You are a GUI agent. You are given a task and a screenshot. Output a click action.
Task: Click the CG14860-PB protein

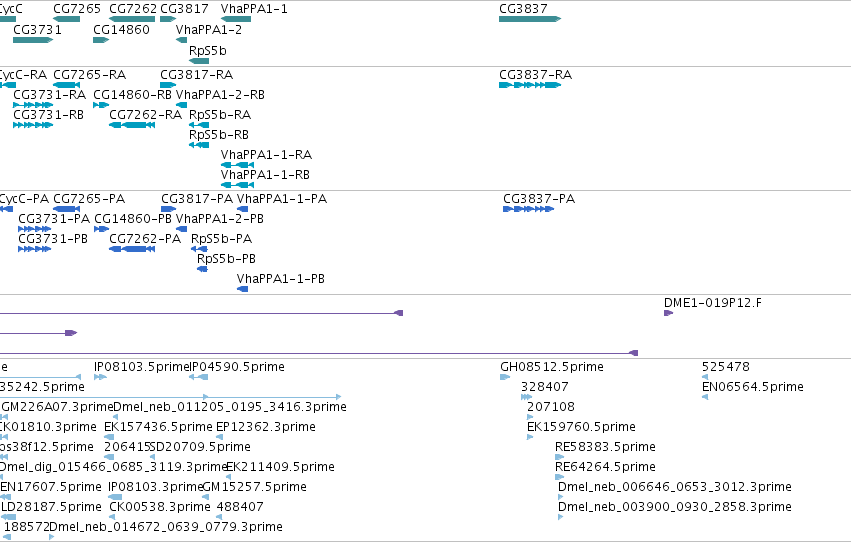[101, 229]
